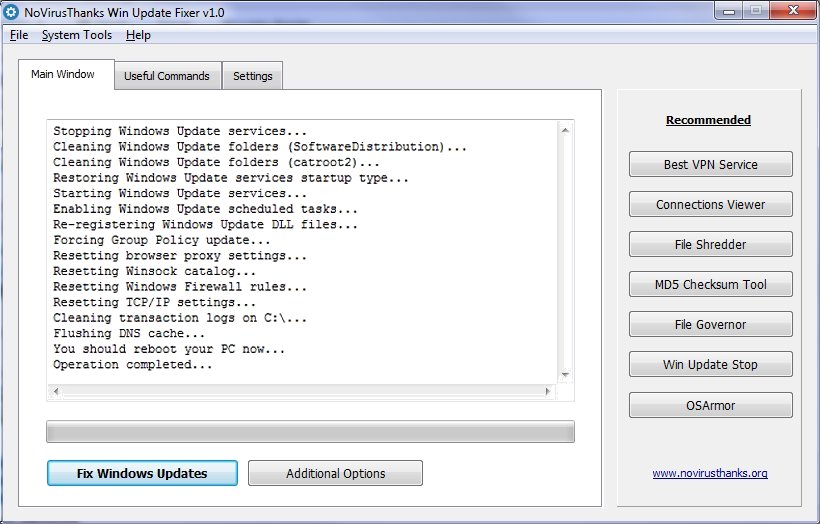Screen dimensions: 820x524
Task: Switch to the Useful Commands tab
Action: pos(167,76)
